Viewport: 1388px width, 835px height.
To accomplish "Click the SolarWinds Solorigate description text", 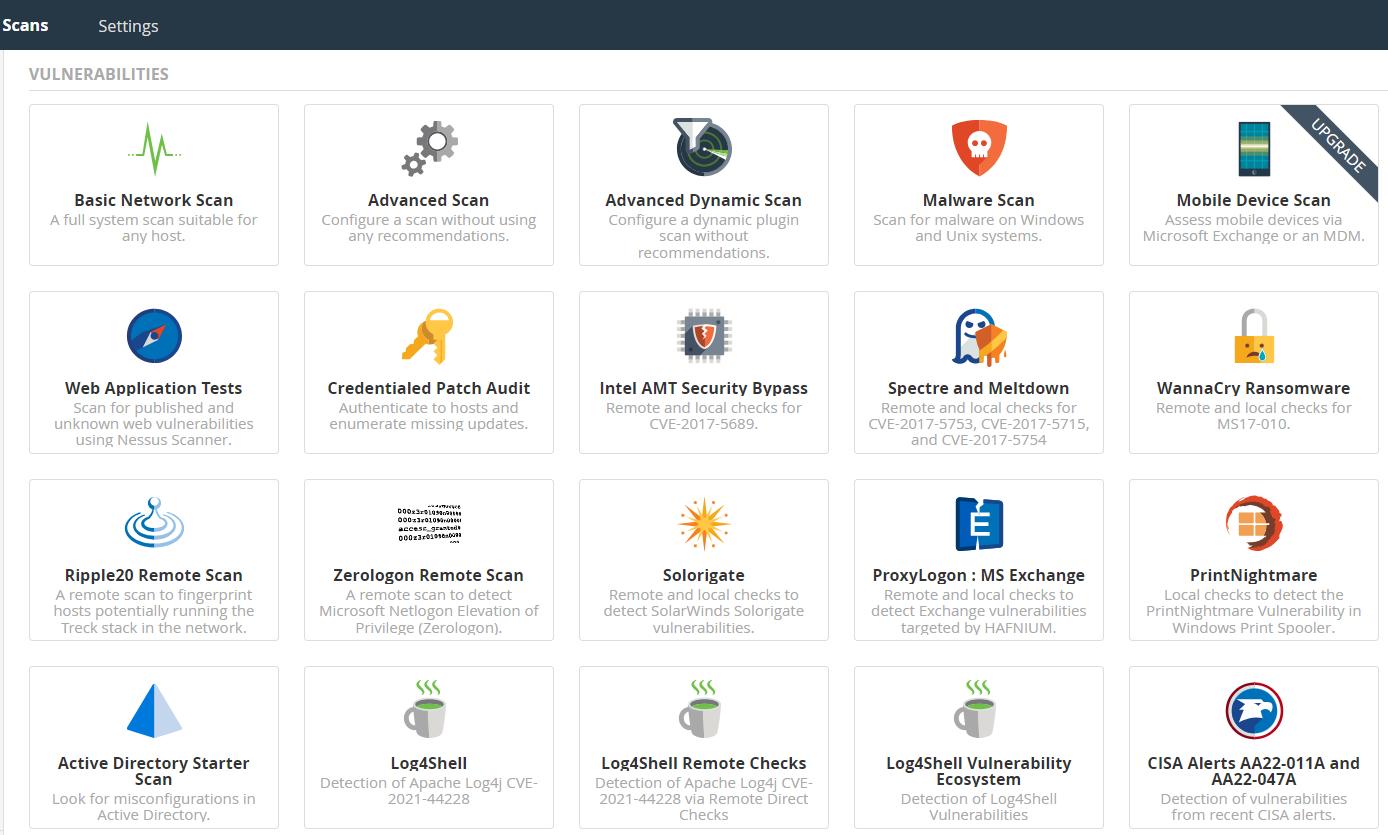I will [704, 611].
